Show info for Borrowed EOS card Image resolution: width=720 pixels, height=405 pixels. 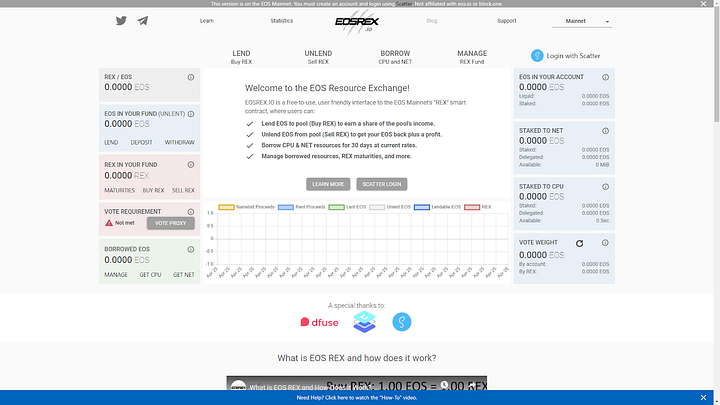[191, 249]
